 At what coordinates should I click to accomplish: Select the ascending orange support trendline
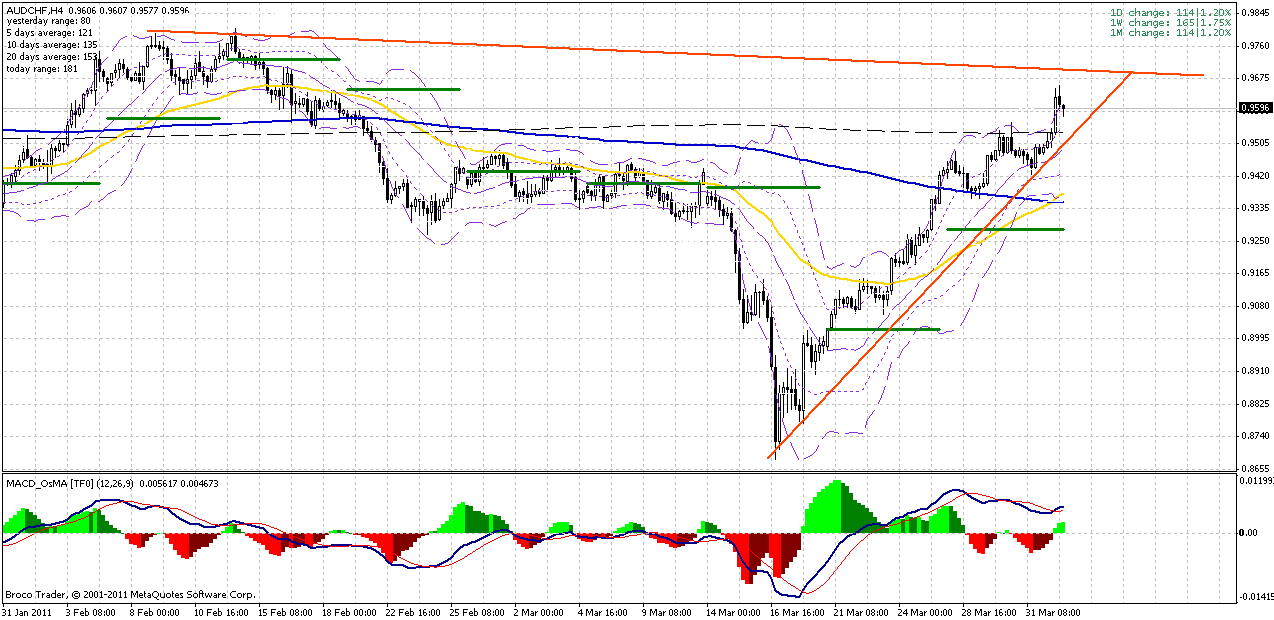950,265
